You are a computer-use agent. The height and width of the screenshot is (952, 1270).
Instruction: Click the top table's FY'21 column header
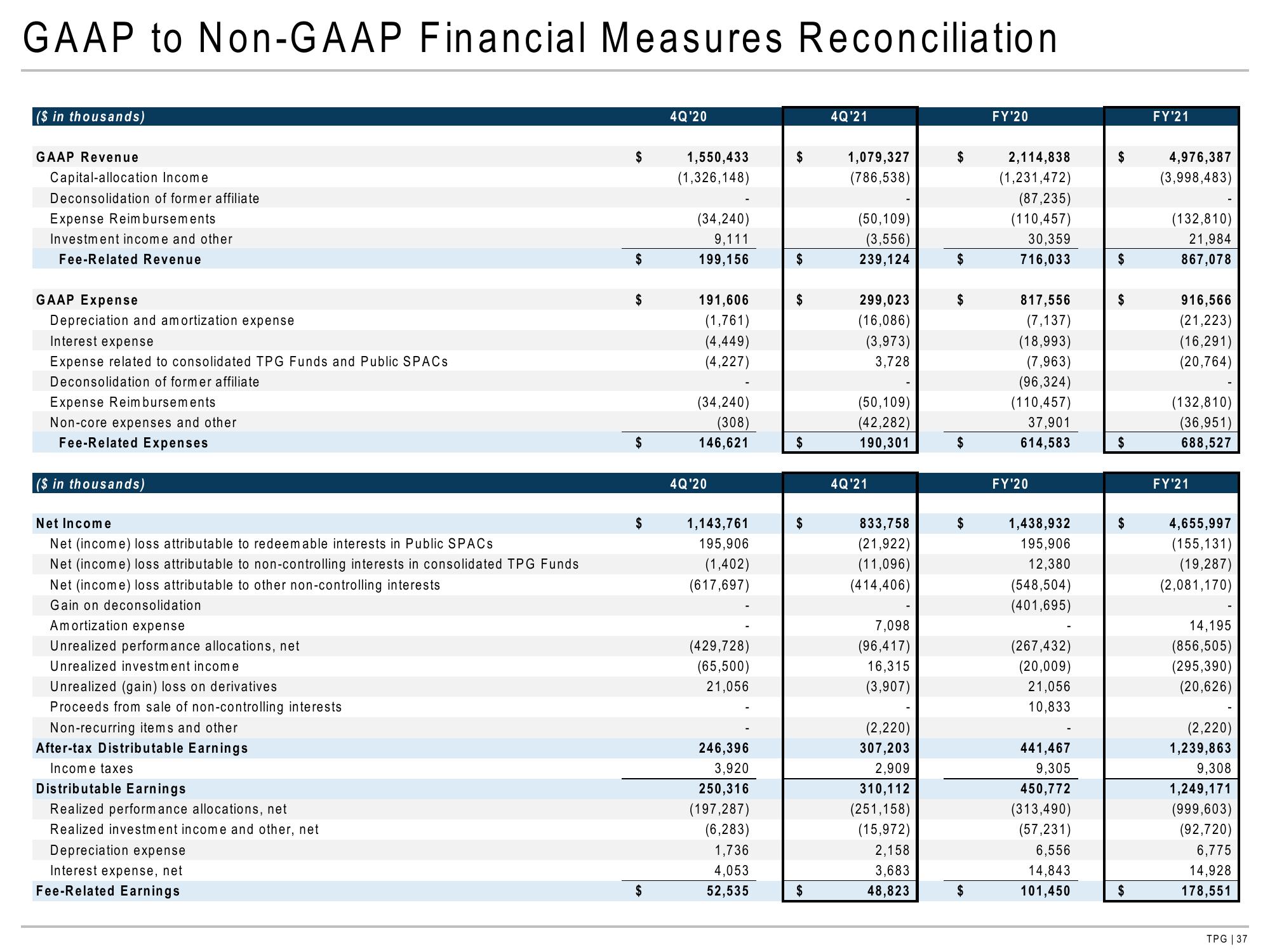click(1171, 117)
